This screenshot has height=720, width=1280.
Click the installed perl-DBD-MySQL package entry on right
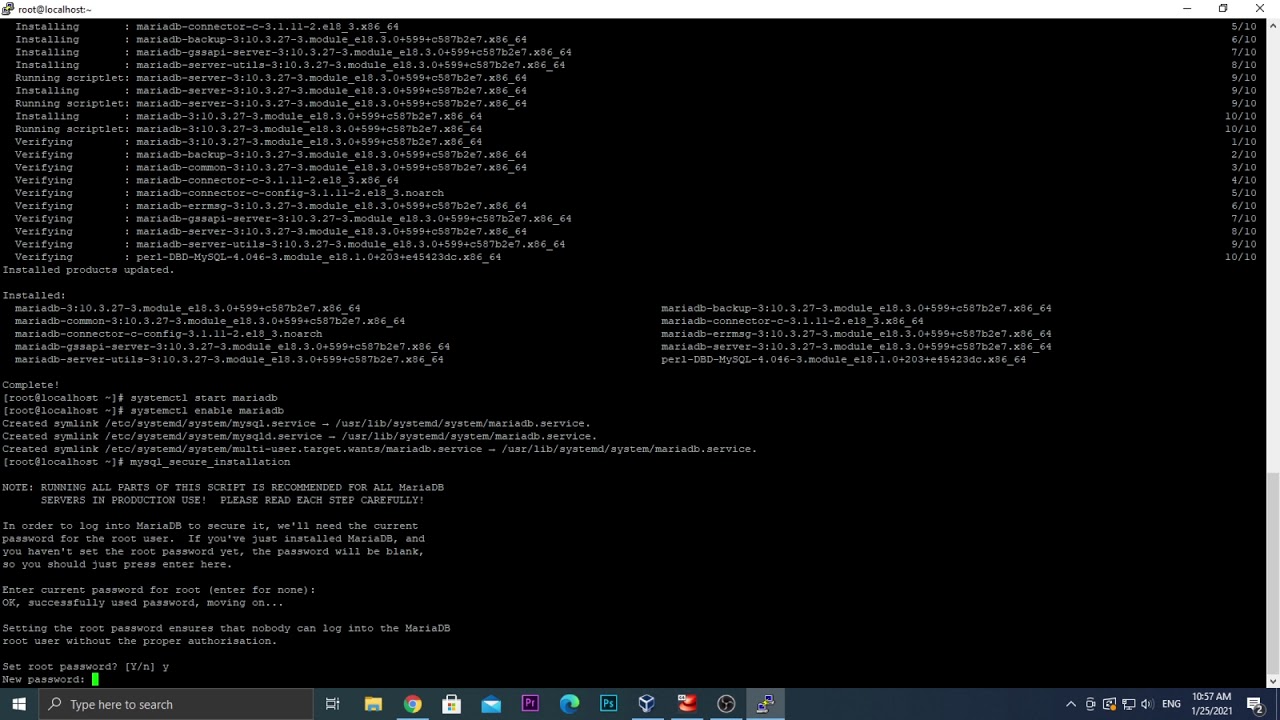(x=843, y=360)
